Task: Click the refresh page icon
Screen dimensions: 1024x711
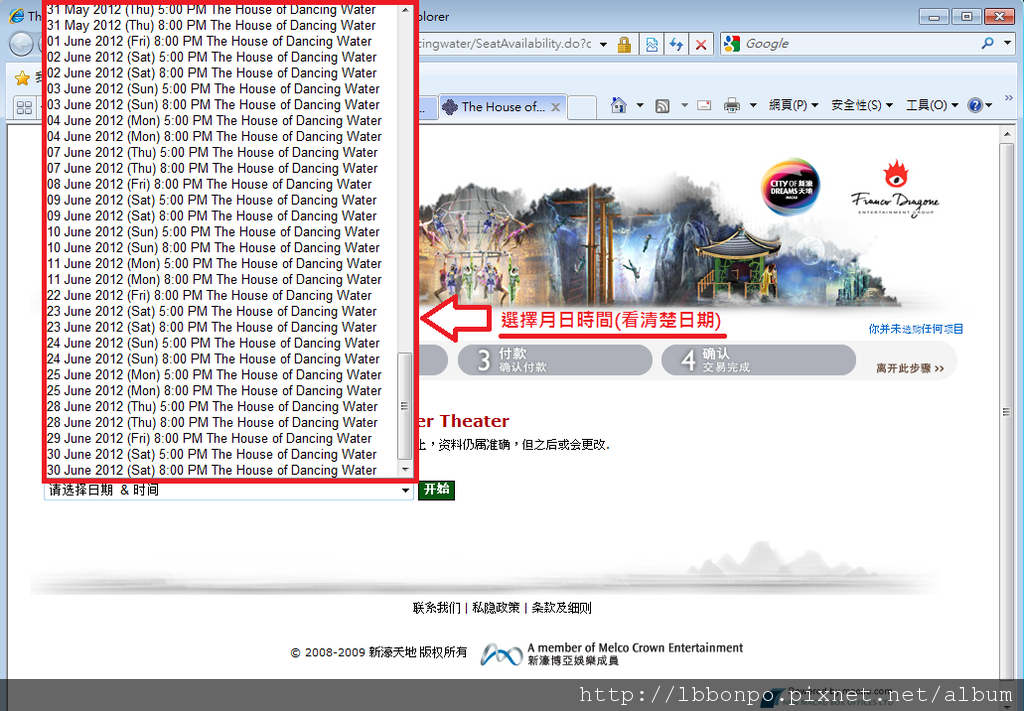Action: (676, 44)
